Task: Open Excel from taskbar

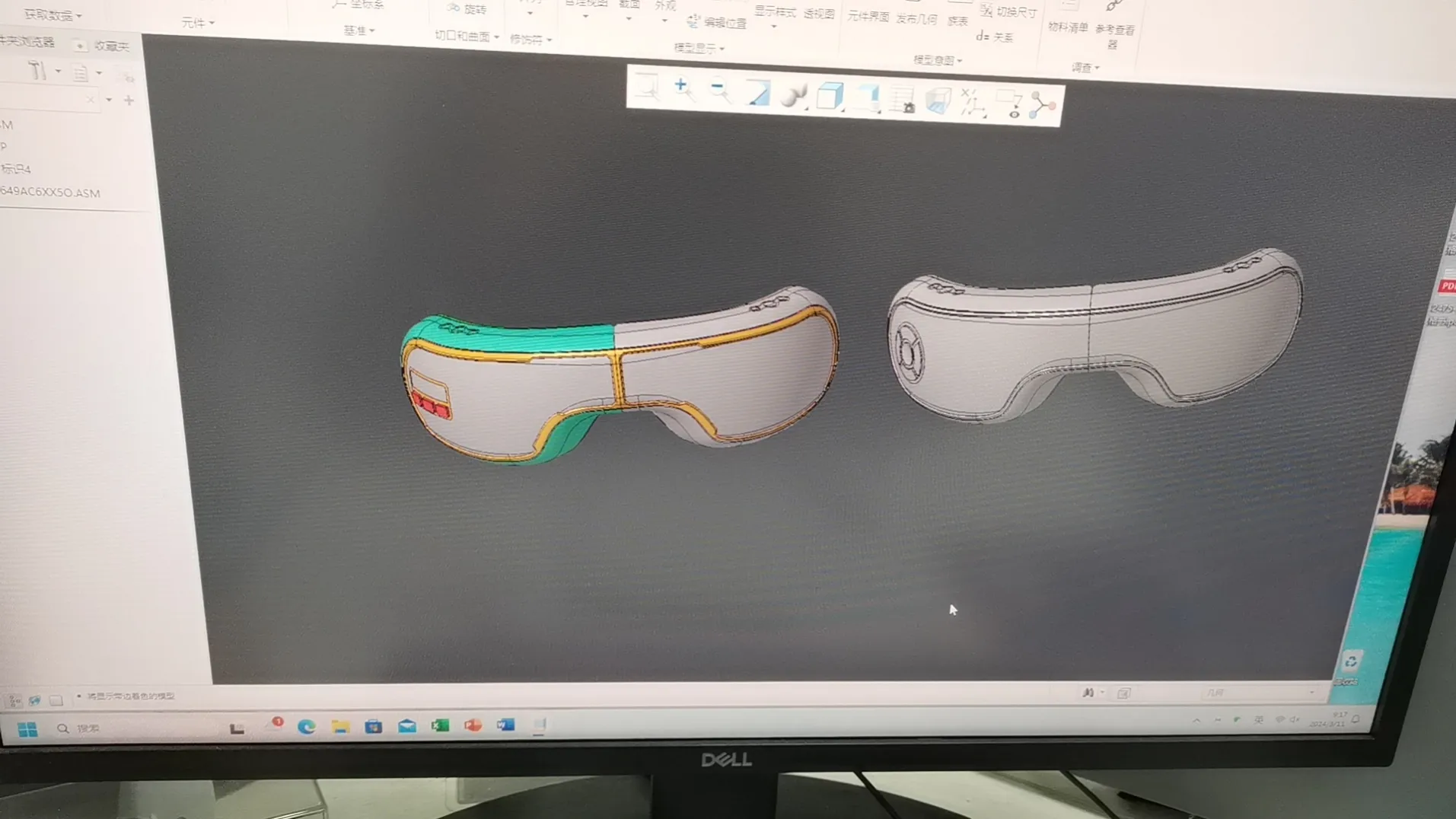Action: (440, 726)
